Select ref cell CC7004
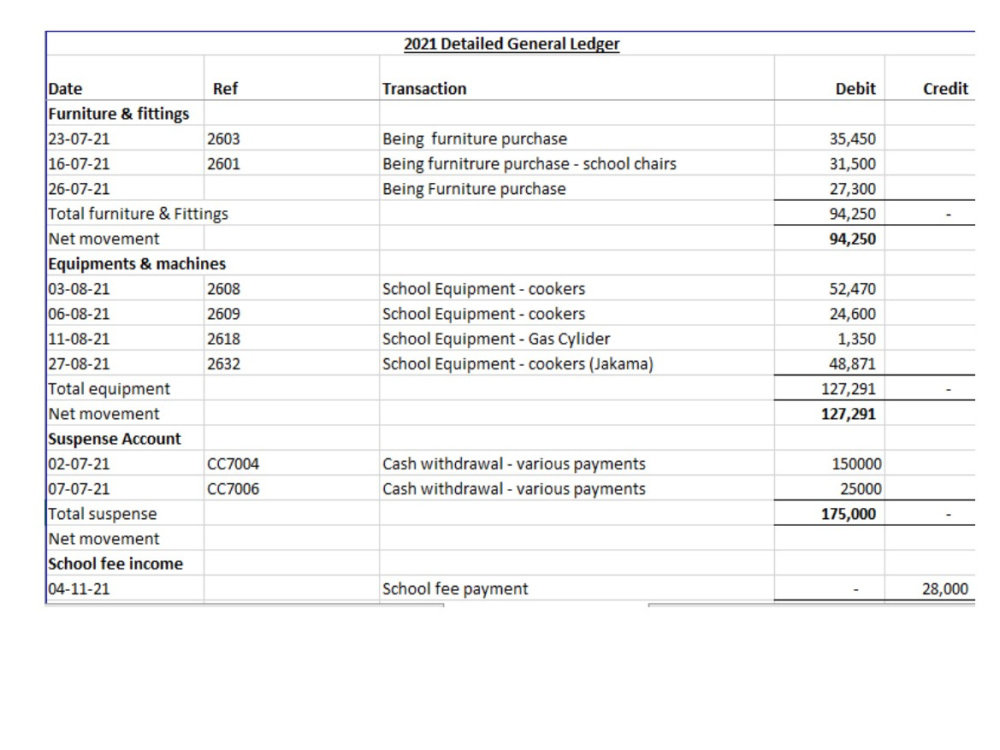Screen dimensions: 1000x750 [x=233, y=464]
